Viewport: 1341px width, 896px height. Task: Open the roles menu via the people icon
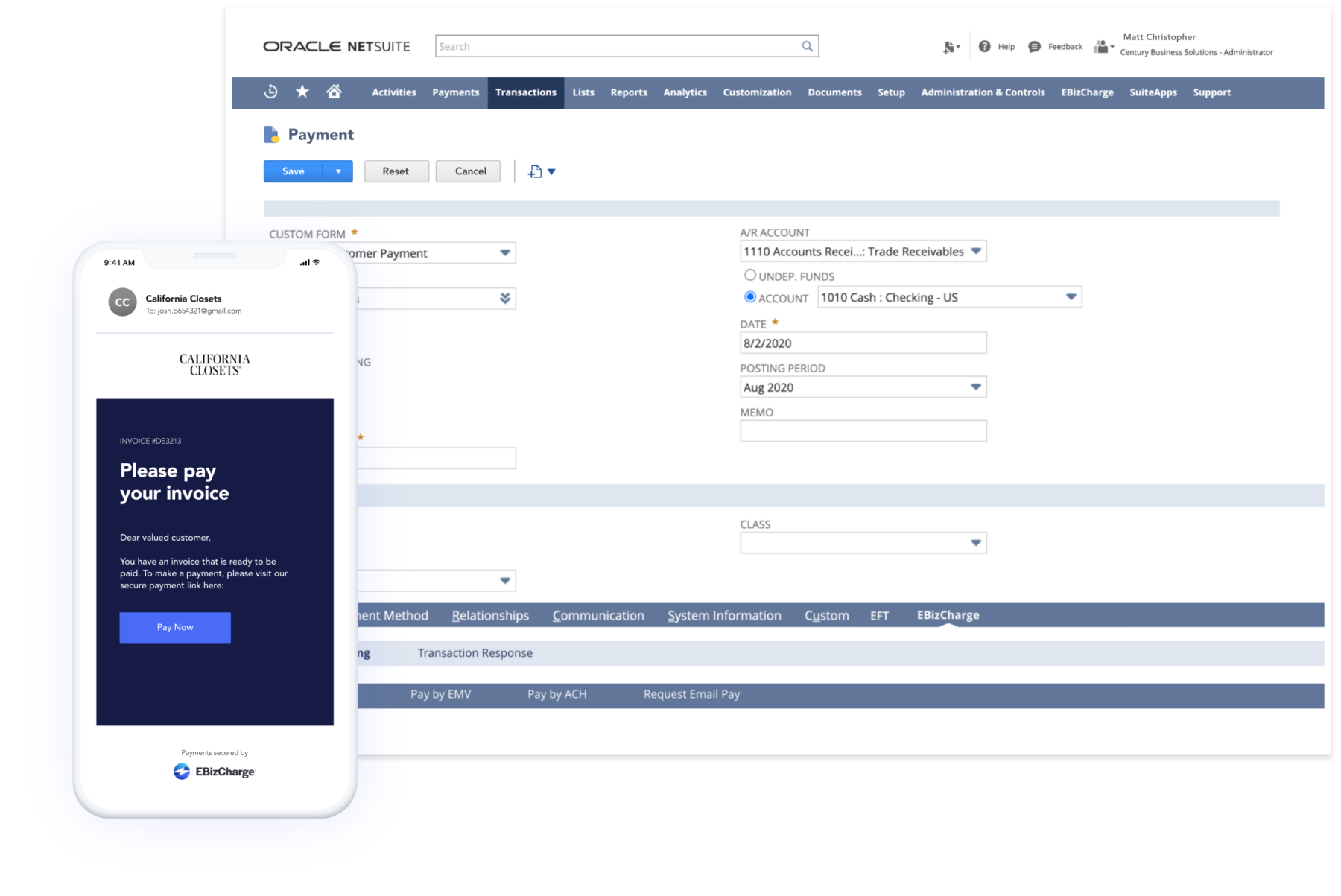[1102, 45]
